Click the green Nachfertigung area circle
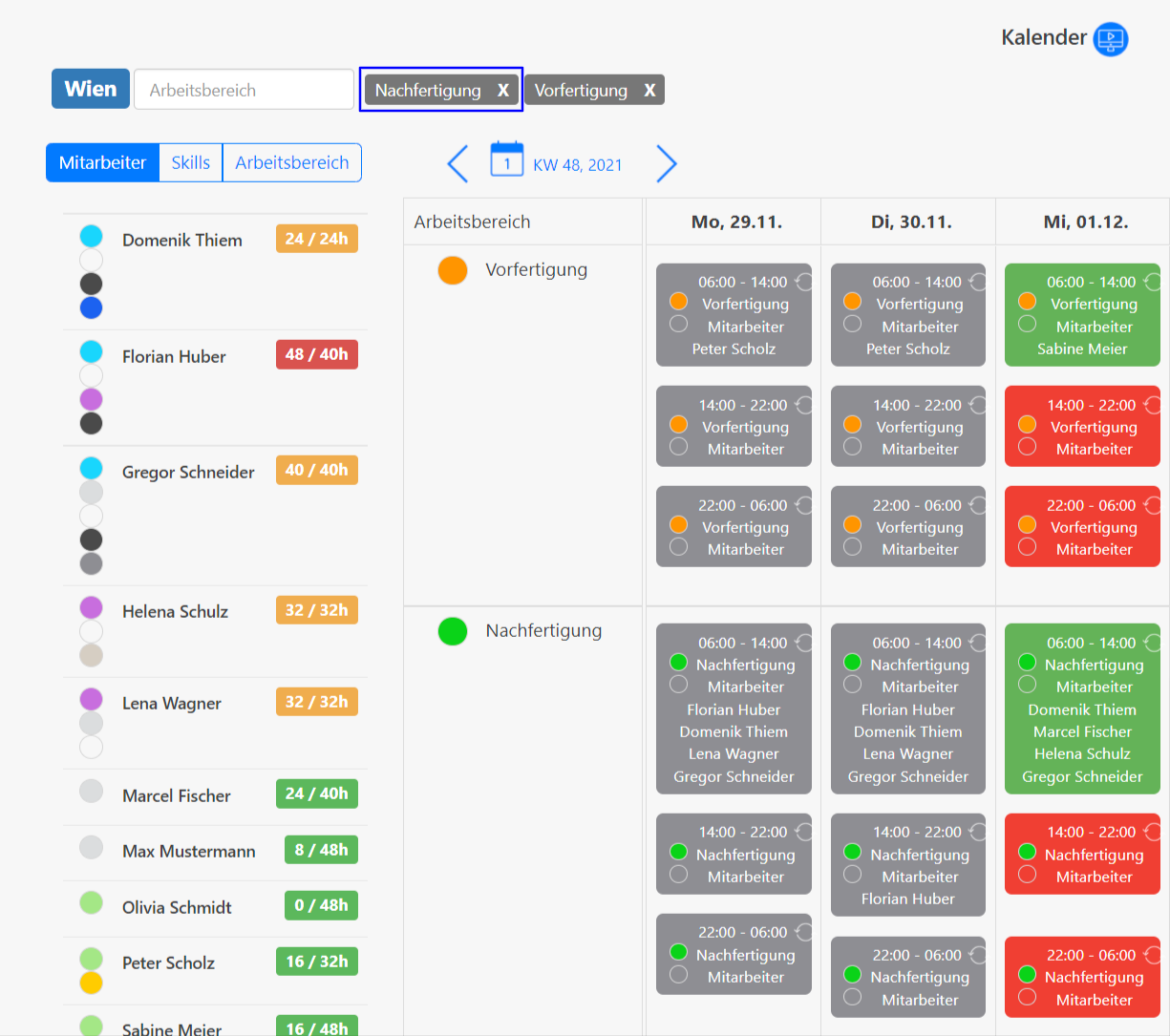1170x1036 pixels. [x=453, y=631]
